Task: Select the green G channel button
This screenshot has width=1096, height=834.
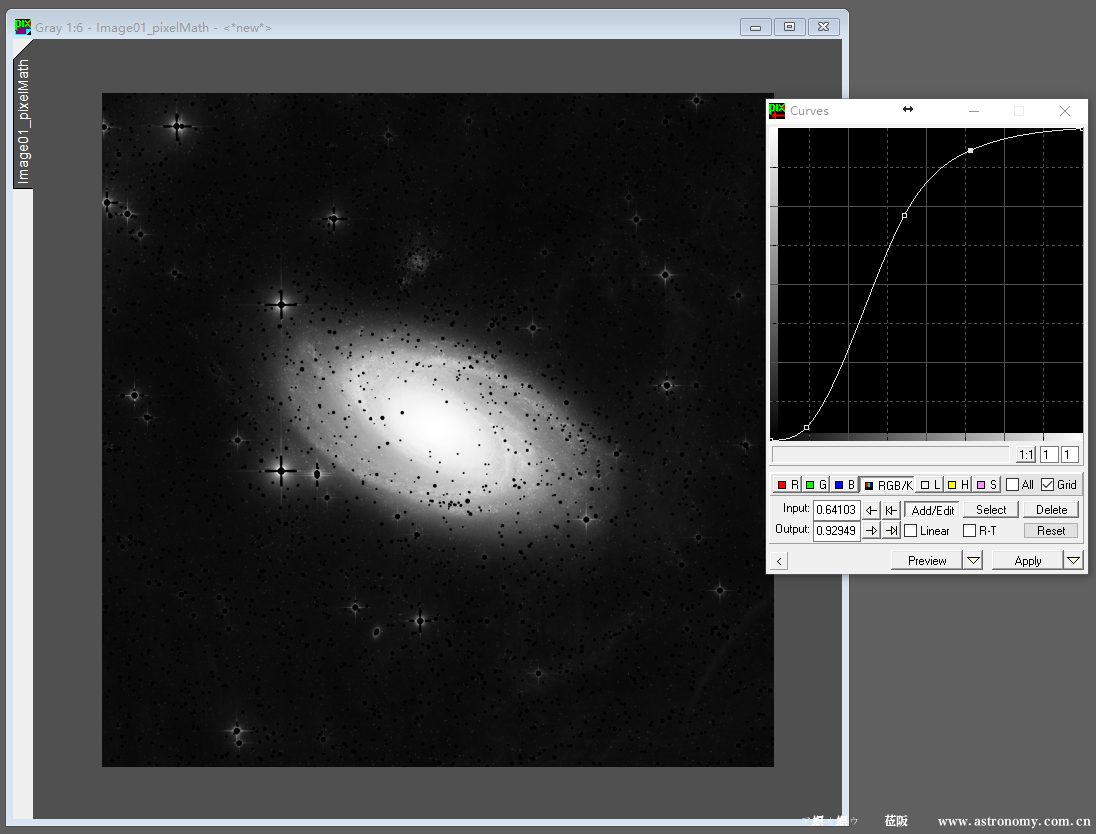Action: (x=816, y=485)
